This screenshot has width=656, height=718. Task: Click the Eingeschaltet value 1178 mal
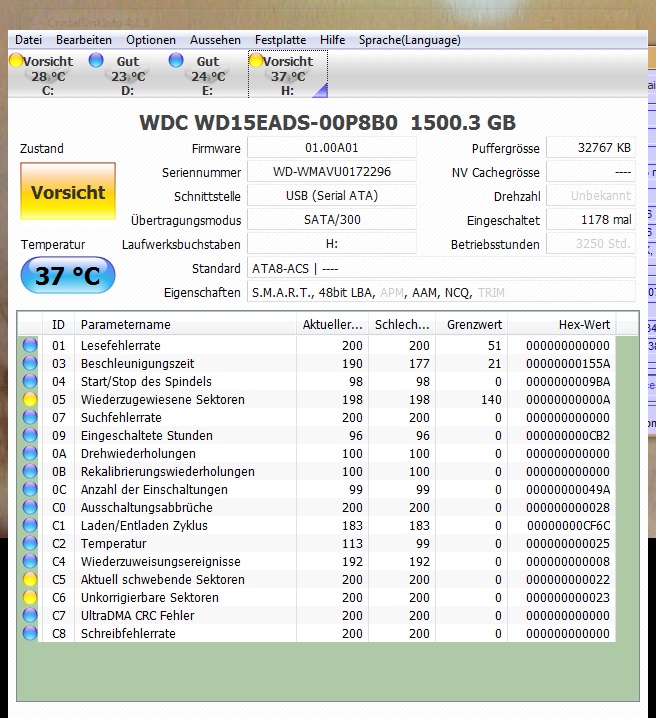click(591, 220)
